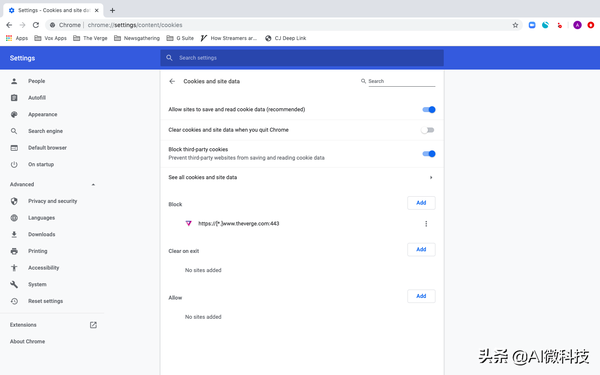The image size is (600, 375).
Task: Open The Verge bookmarks folder
Action: [90, 38]
